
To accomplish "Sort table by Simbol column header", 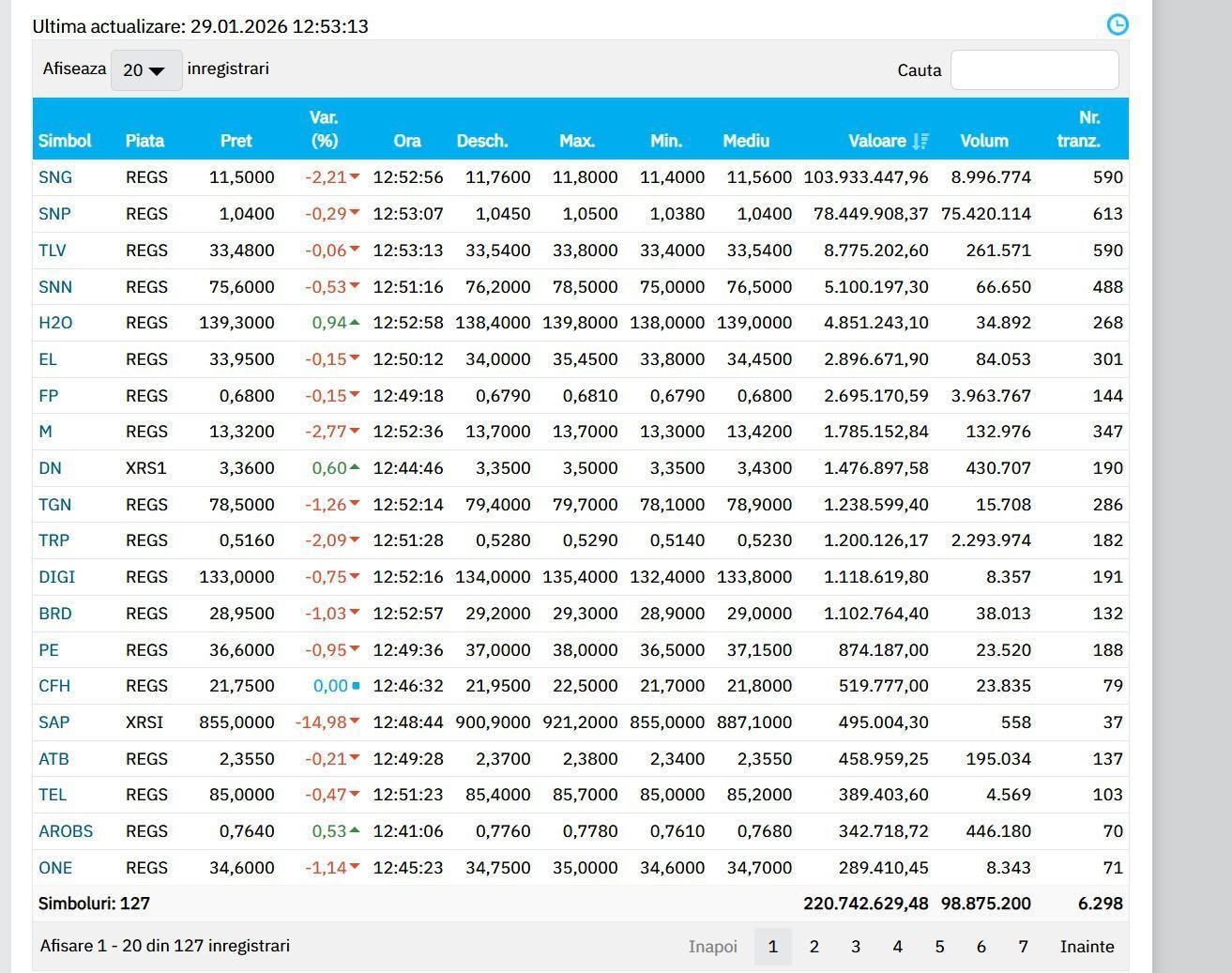I will pos(65,141).
